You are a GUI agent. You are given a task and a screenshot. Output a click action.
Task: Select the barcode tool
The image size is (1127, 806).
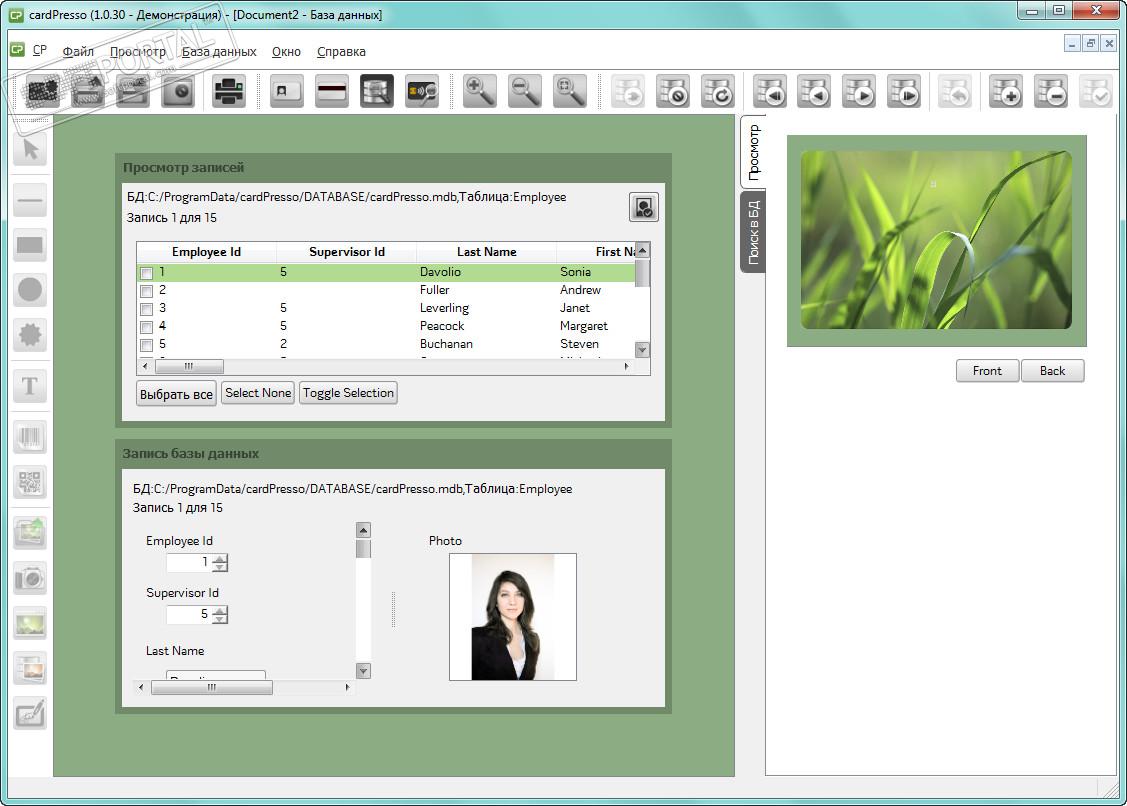point(30,437)
